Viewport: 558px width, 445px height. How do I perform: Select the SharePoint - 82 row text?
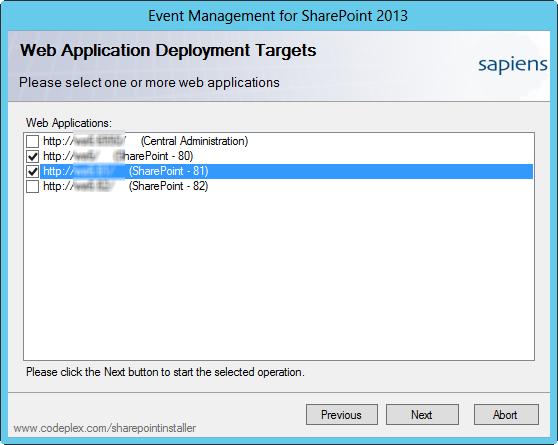coord(126,186)
